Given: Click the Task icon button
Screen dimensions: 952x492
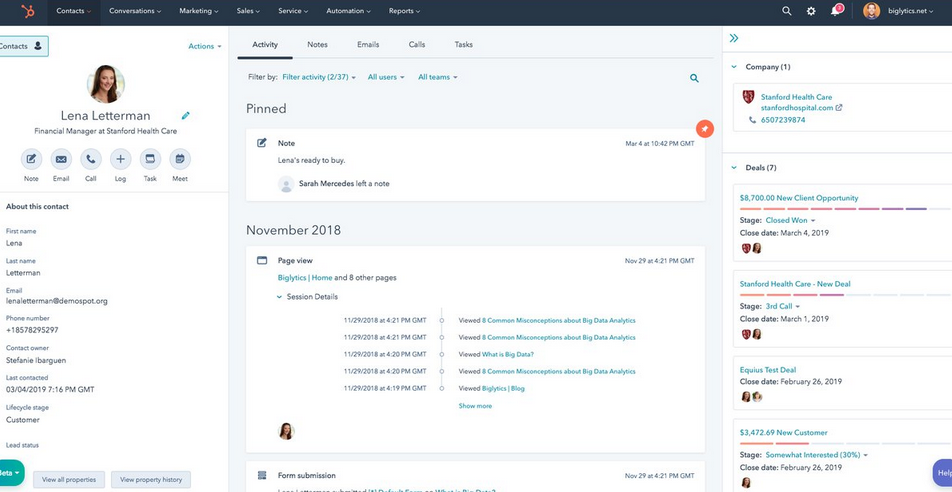Looking at the screenshot, I should (150, 159).
